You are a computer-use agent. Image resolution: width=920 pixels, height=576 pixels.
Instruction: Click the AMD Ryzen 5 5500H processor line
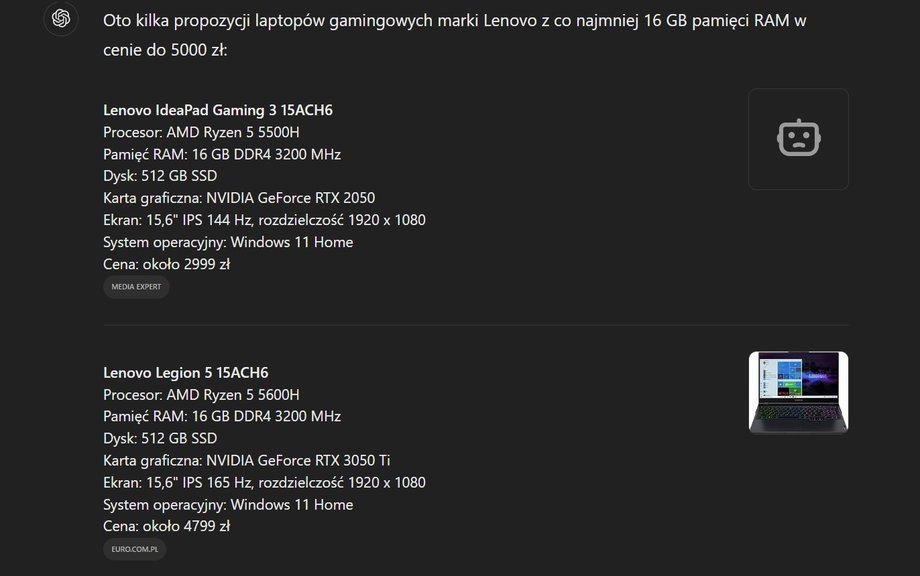pos(201,133)
